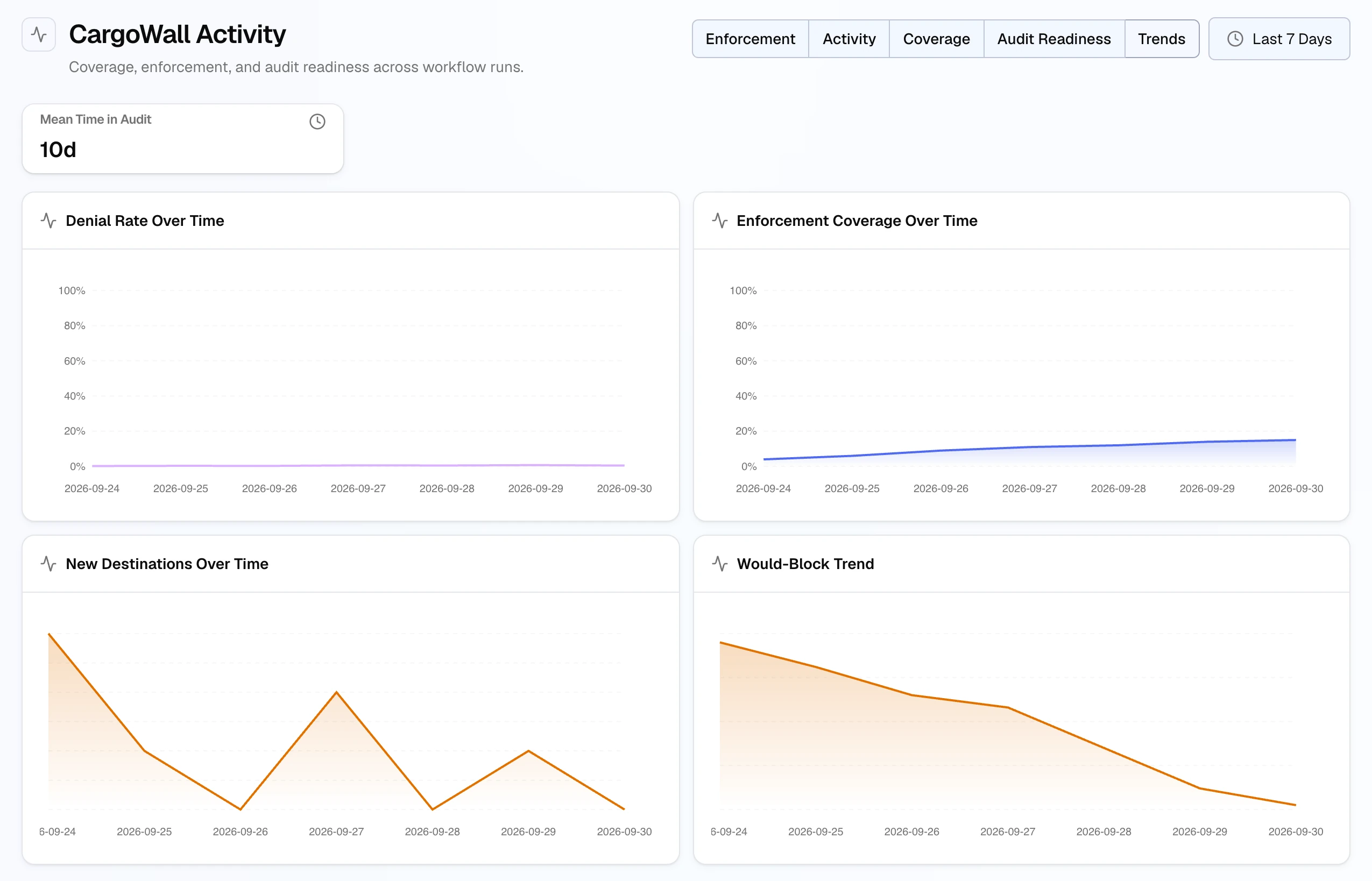
Task: Go to the Audit Readiness tab
Action: click(1054, 39)
